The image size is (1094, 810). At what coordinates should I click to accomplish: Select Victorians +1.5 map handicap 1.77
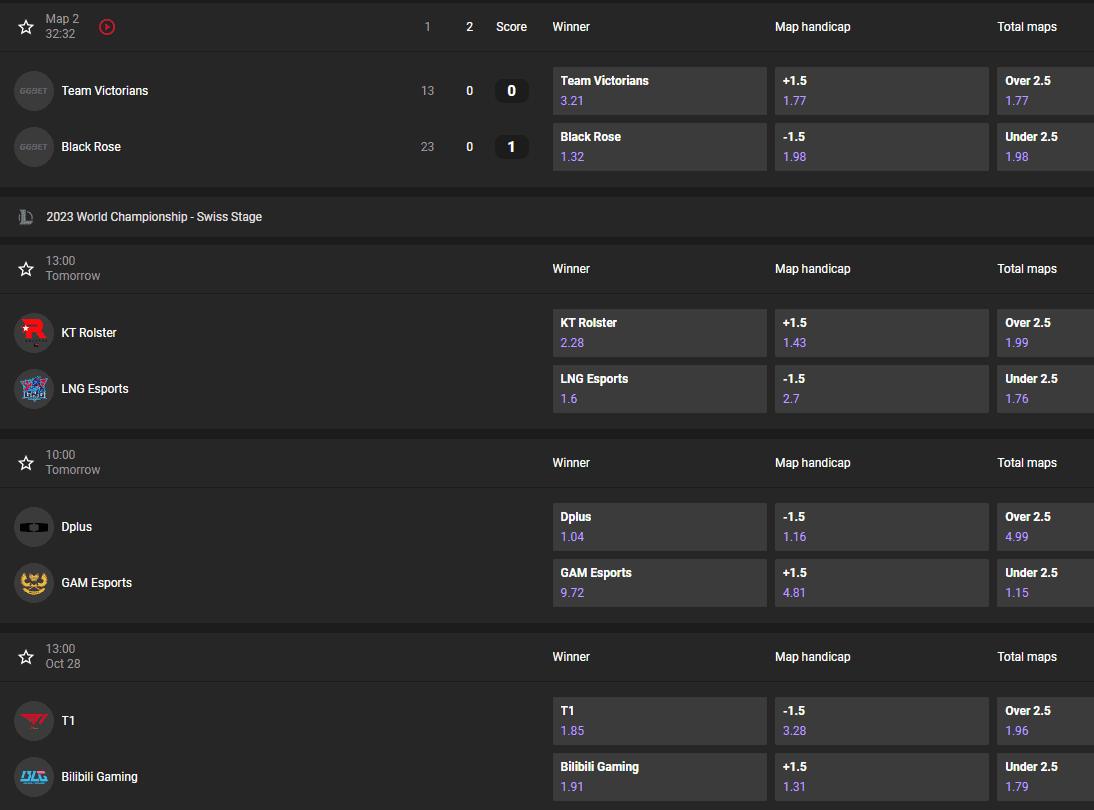click(x=881, y=91)
